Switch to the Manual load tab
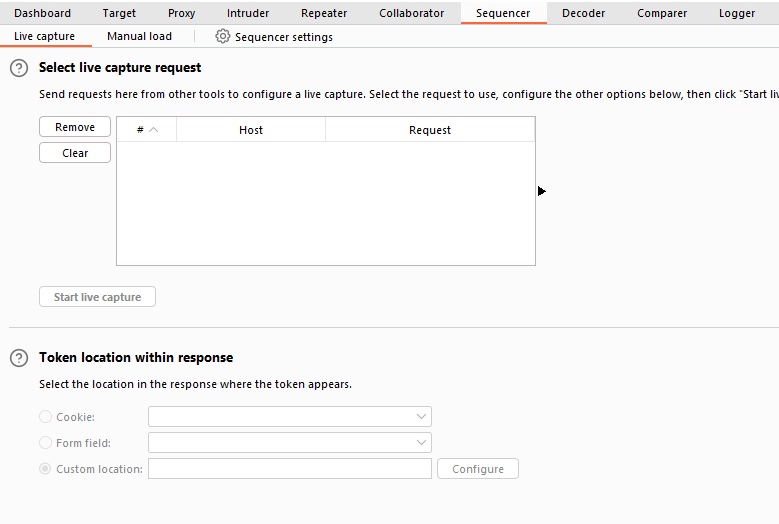 [x=139, y=36]
